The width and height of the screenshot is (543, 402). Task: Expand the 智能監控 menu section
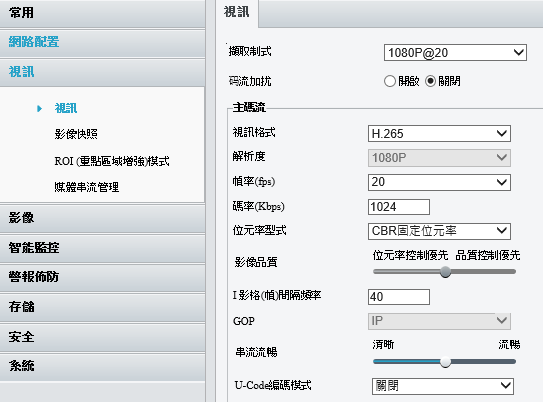tap(103, 248)
